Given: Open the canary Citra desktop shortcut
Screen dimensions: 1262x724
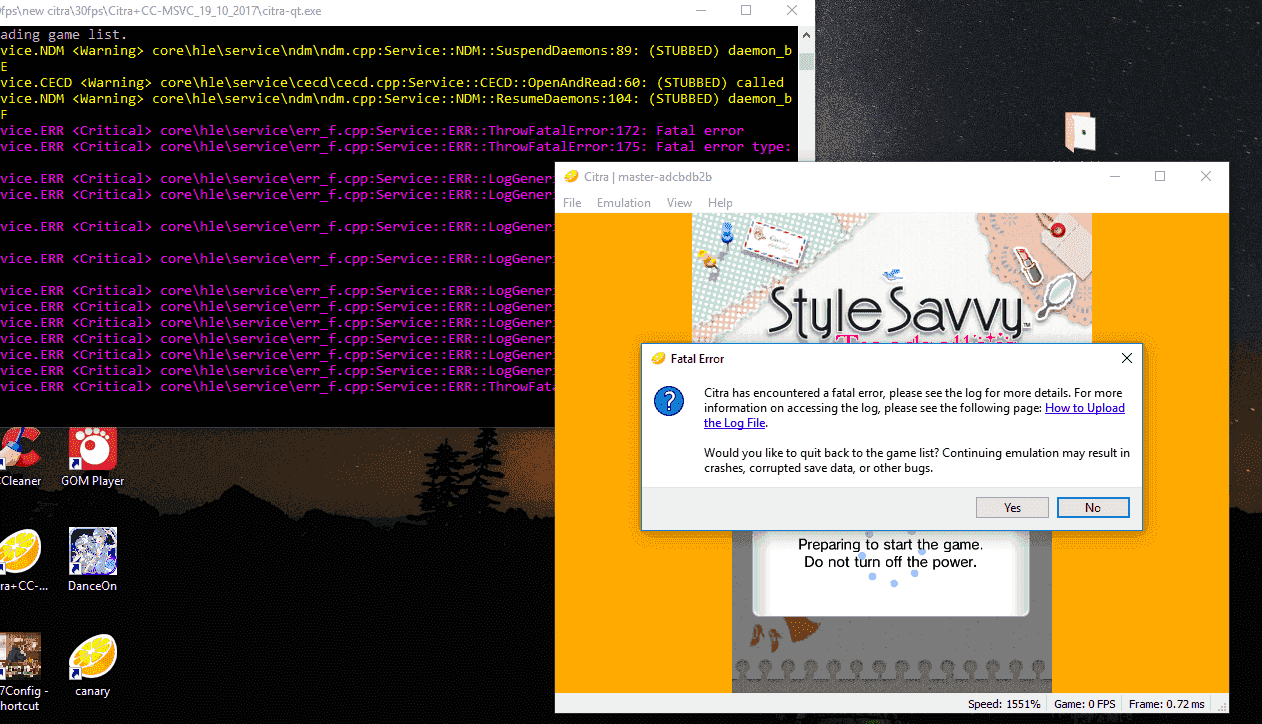Looking at the screenshot, I should [92, 665].
